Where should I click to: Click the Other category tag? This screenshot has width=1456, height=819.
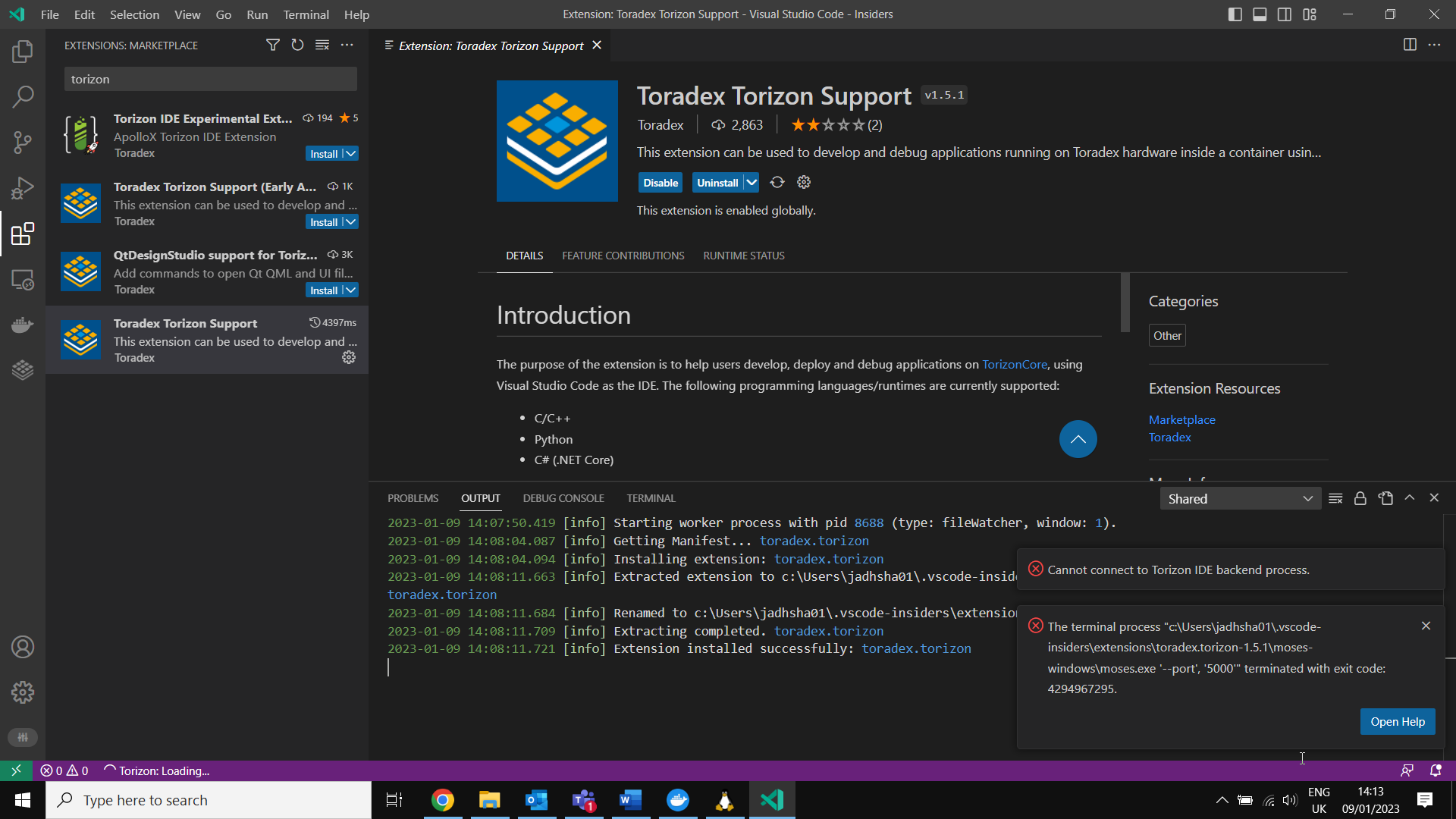(1167, 335)
